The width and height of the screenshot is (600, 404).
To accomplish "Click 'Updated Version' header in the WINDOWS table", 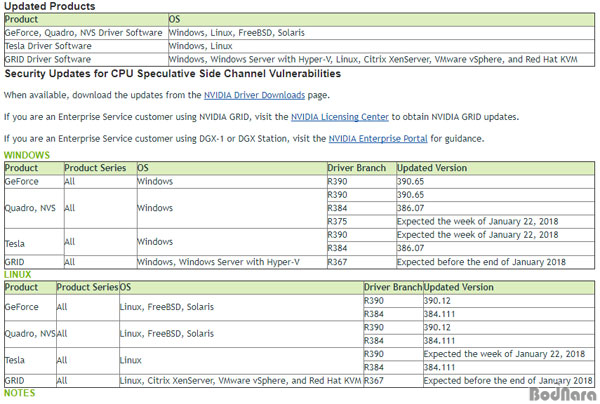I will coord(496,168).
